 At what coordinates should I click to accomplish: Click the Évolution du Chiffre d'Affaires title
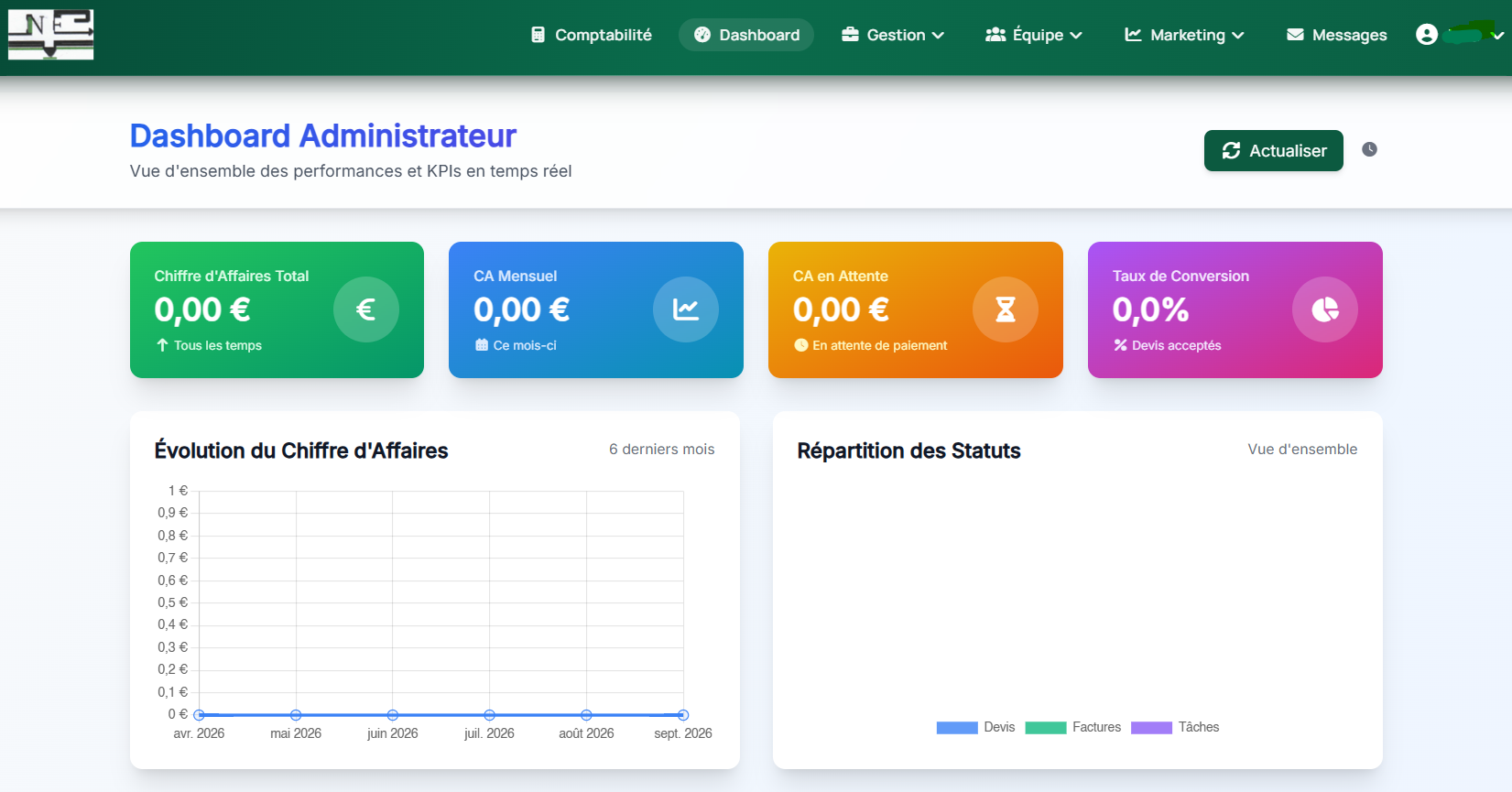click(301, 450)
